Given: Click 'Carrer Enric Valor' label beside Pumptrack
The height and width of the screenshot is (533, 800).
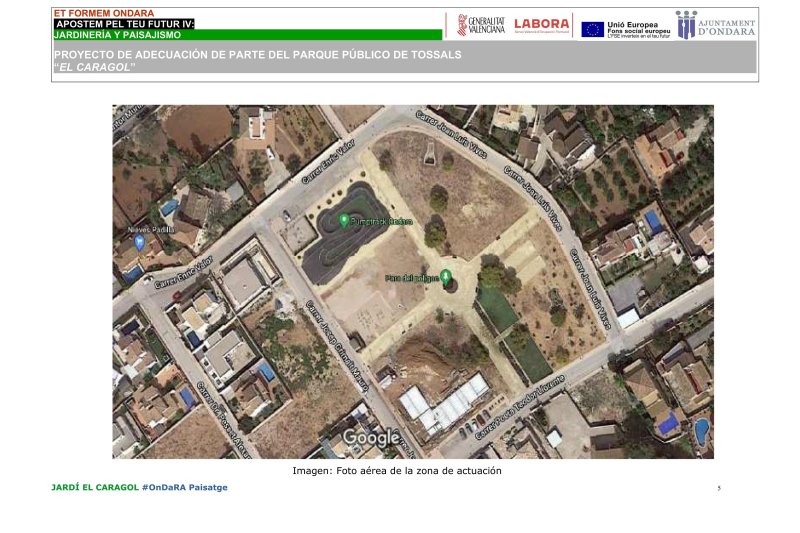Looking at the screenshot, I should pos(328,162).
